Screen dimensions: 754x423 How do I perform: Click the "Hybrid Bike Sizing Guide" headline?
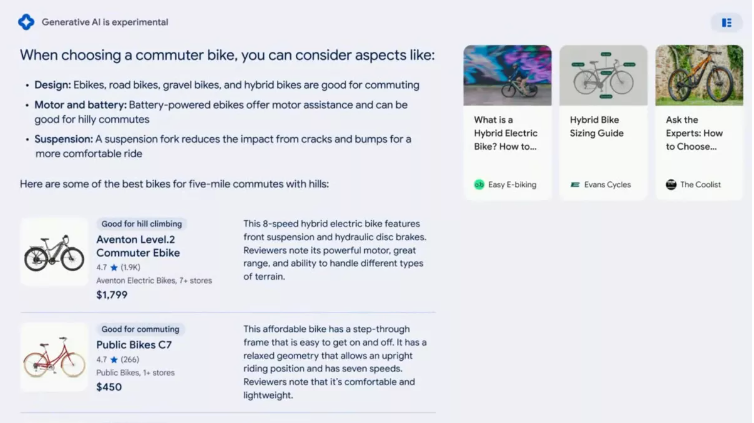pyautogui.click(x=597, y=126)
